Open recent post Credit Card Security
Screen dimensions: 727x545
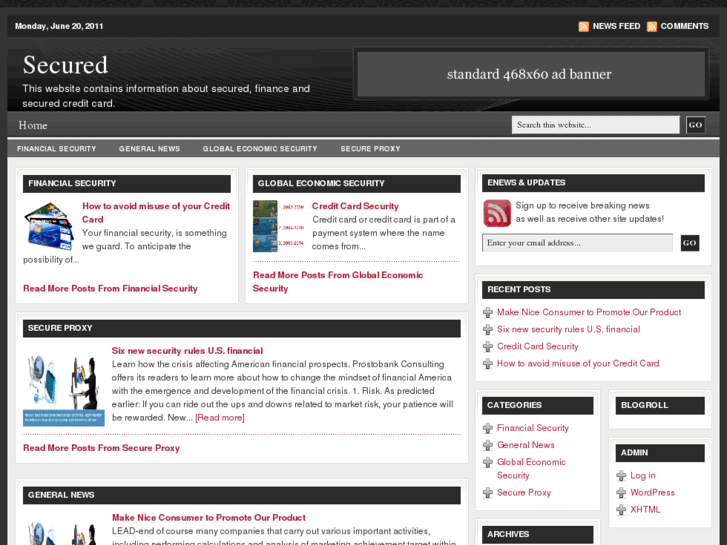(x=538, y=346)
